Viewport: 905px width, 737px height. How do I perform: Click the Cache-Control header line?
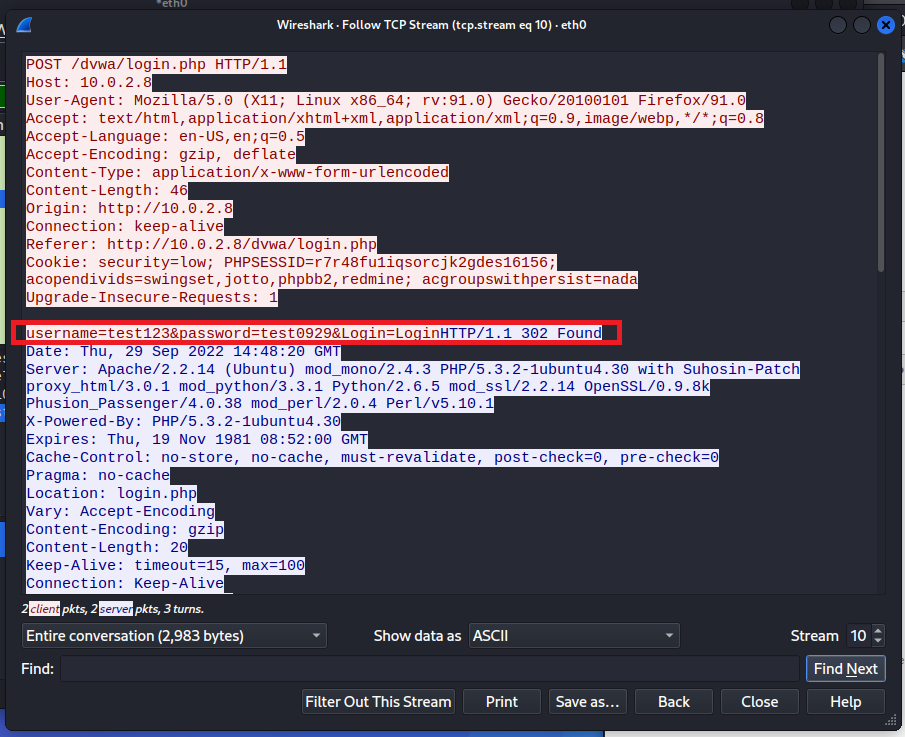(x=372, y=458)
